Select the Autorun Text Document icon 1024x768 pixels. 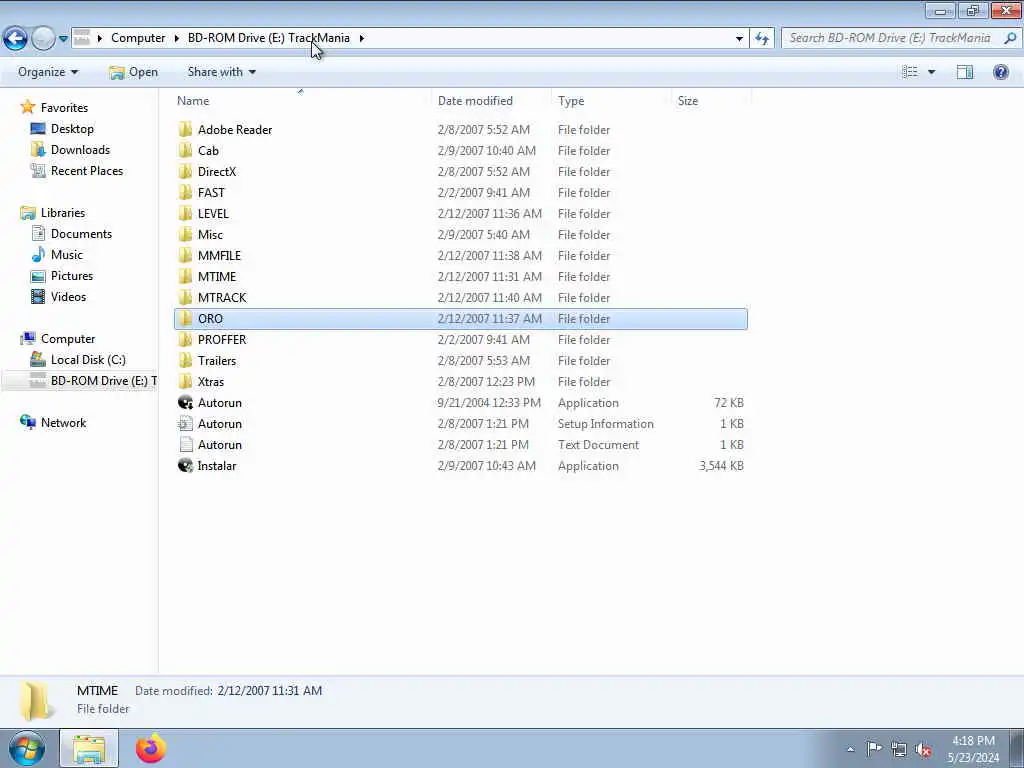tap(185, 444)
